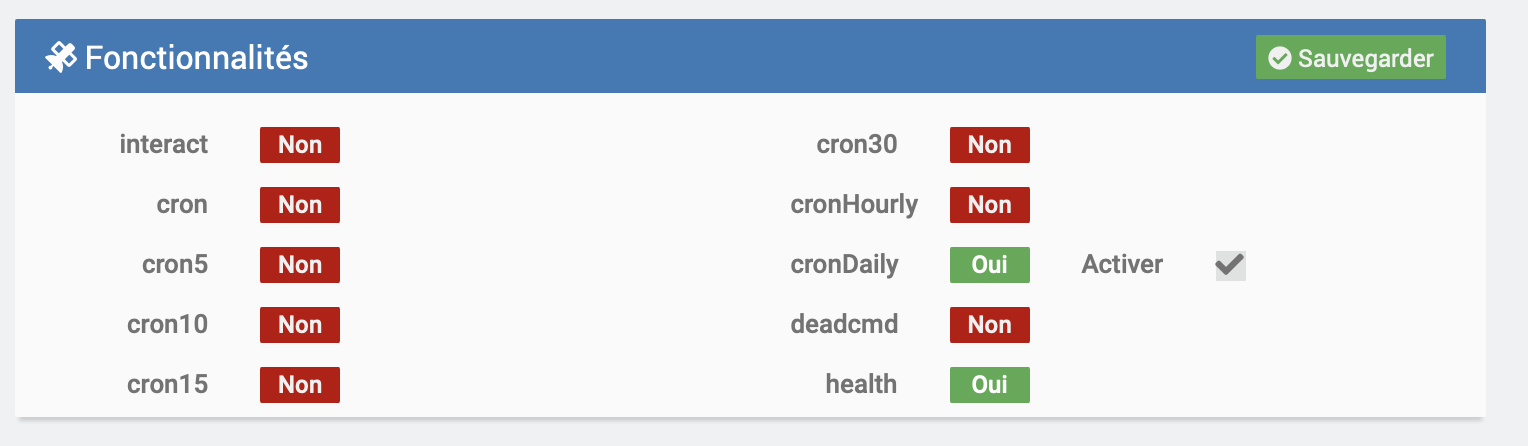The height and width of the screenshot is (446, 1528).
Task: Uncheck the Activer checkbox for cronDaily
Action: [1230, 265]
